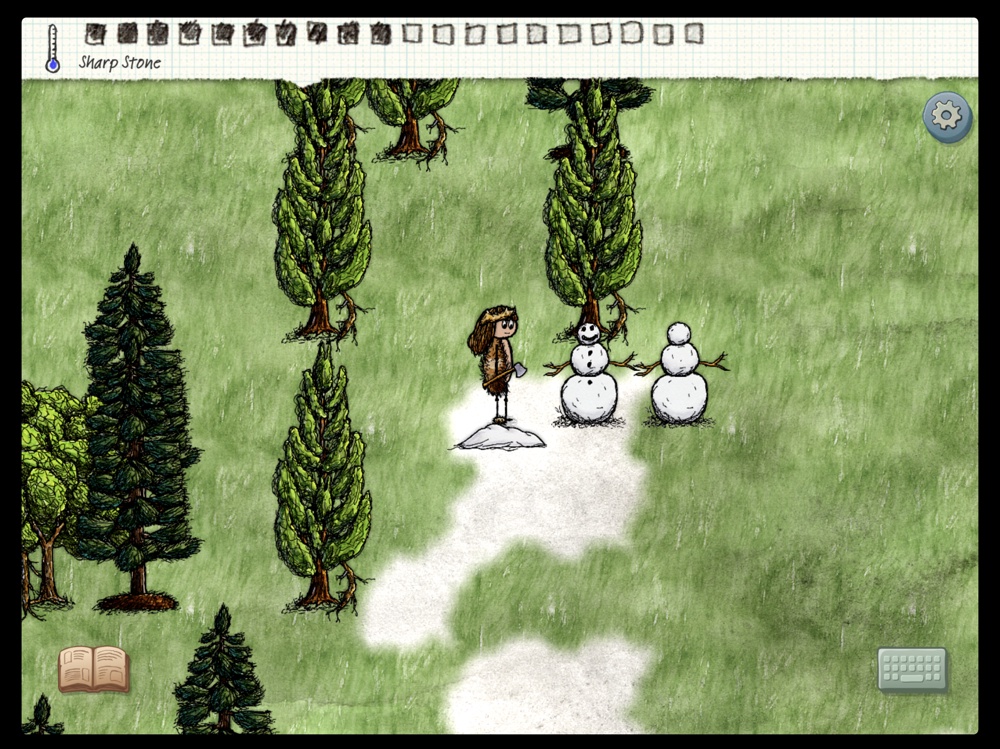Pick the snow pile under the character
1000x749 pixels.
[x=499, y=436]
